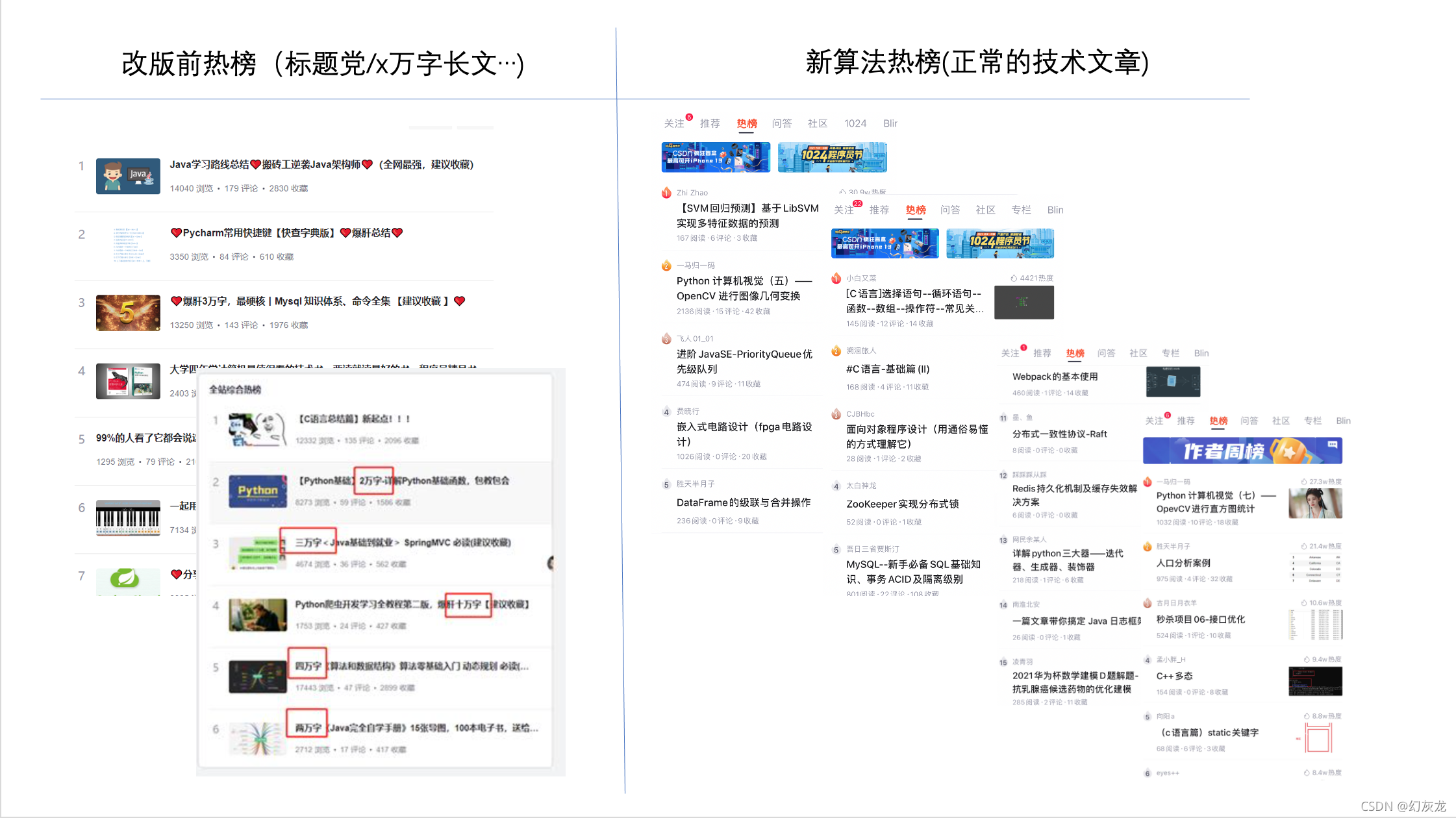This screenshot has height=818, width=1456.
Task: Click the Python logo thumbnail
Action: pyautogui.click(x=258, y=491)
